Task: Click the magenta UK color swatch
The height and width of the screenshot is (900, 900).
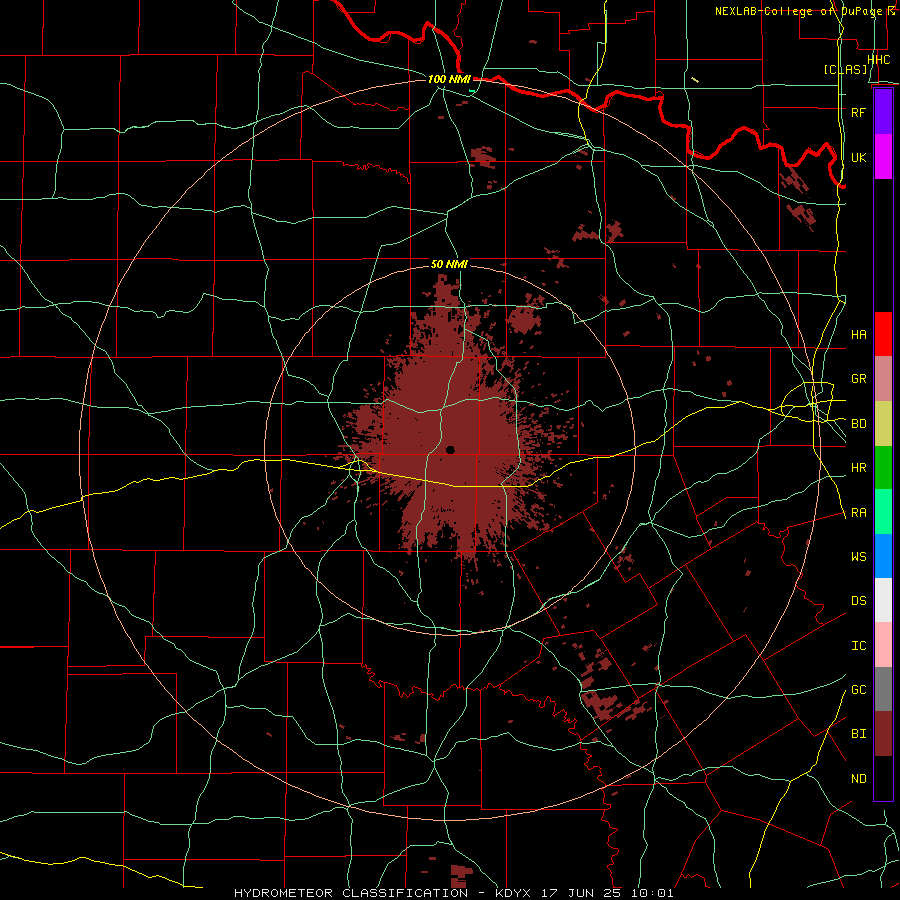Action: [883, 157]
